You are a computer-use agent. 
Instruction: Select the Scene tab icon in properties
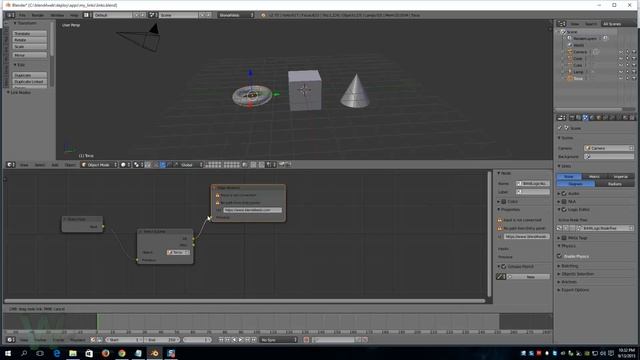coord(585,118)
